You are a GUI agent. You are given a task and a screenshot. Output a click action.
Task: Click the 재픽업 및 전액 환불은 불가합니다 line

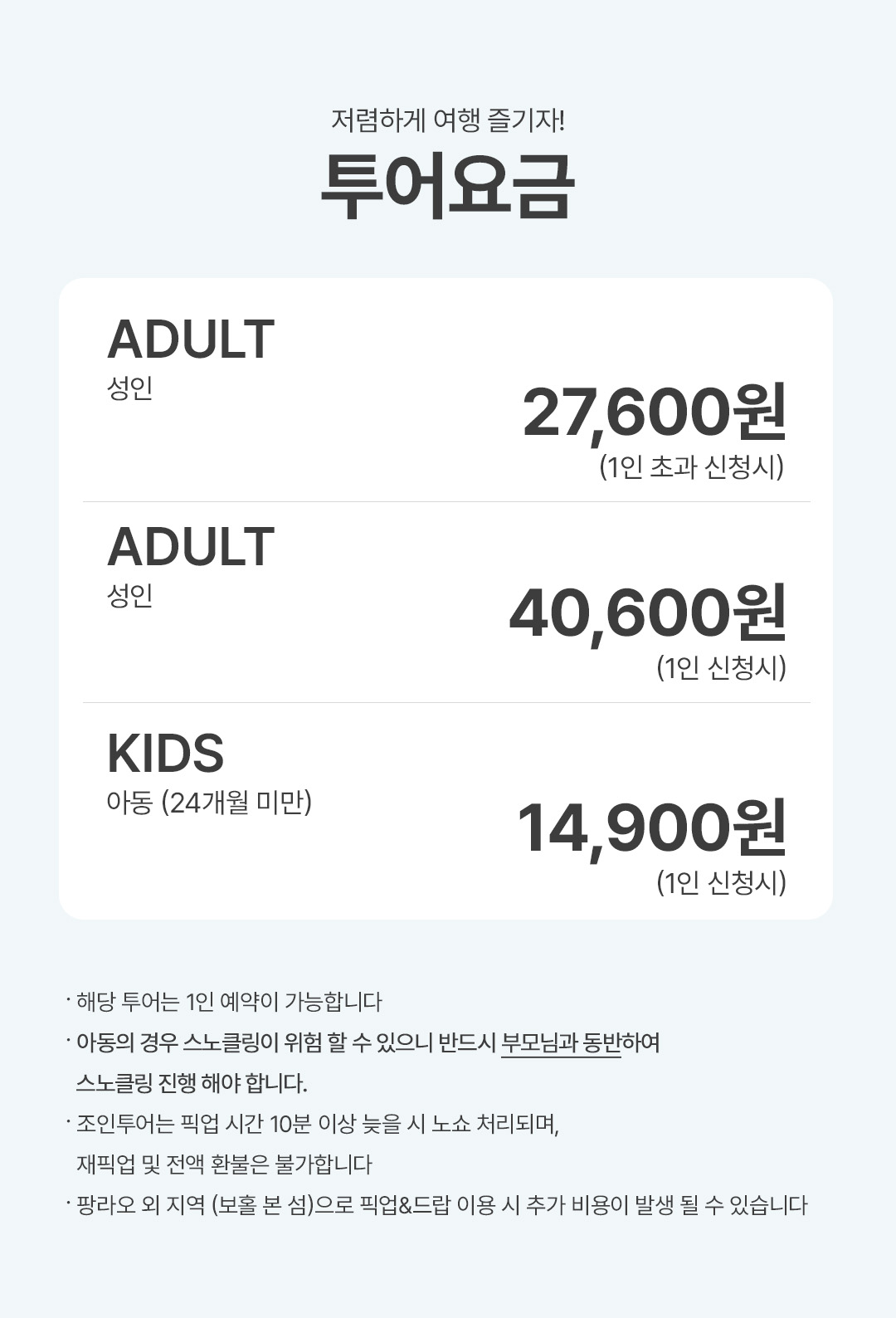pos(224,1164)
